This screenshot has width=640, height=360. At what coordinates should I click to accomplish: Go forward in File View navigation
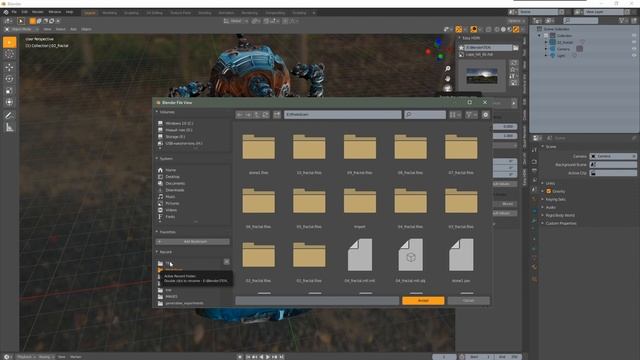[x=248, y=115]
